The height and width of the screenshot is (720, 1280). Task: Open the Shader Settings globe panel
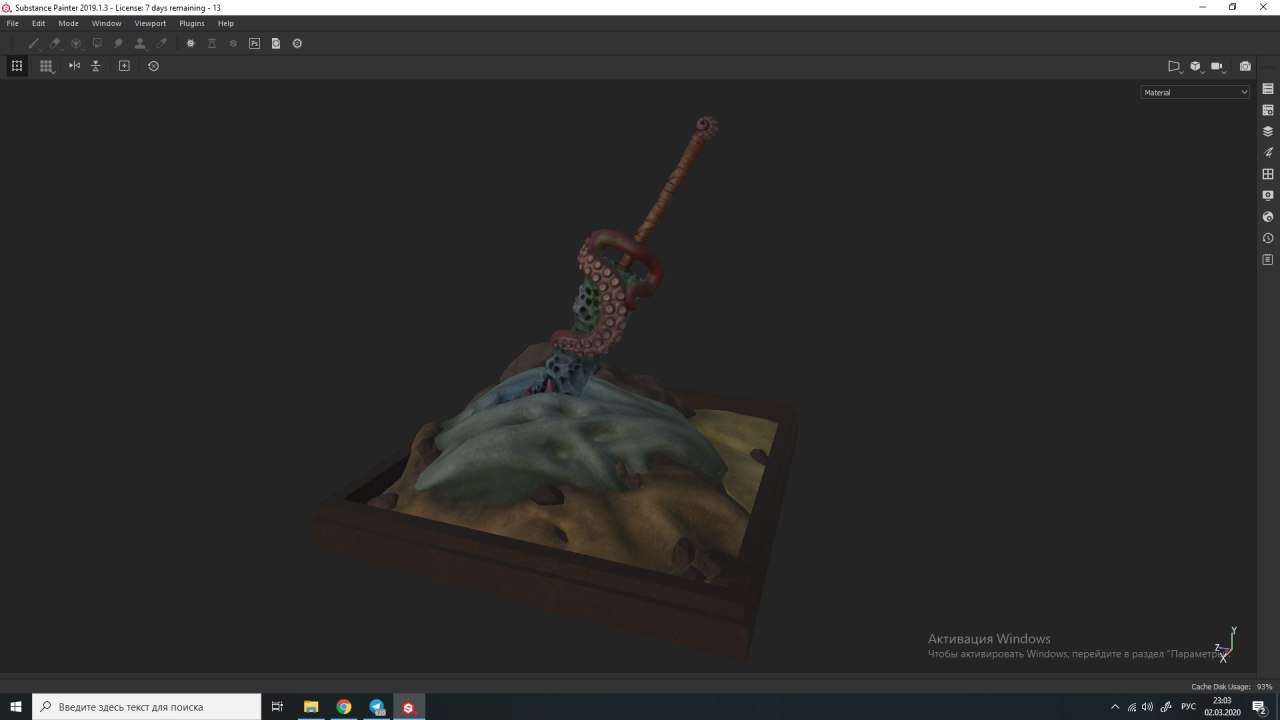pyautogui.click(x=1268, y=217)
